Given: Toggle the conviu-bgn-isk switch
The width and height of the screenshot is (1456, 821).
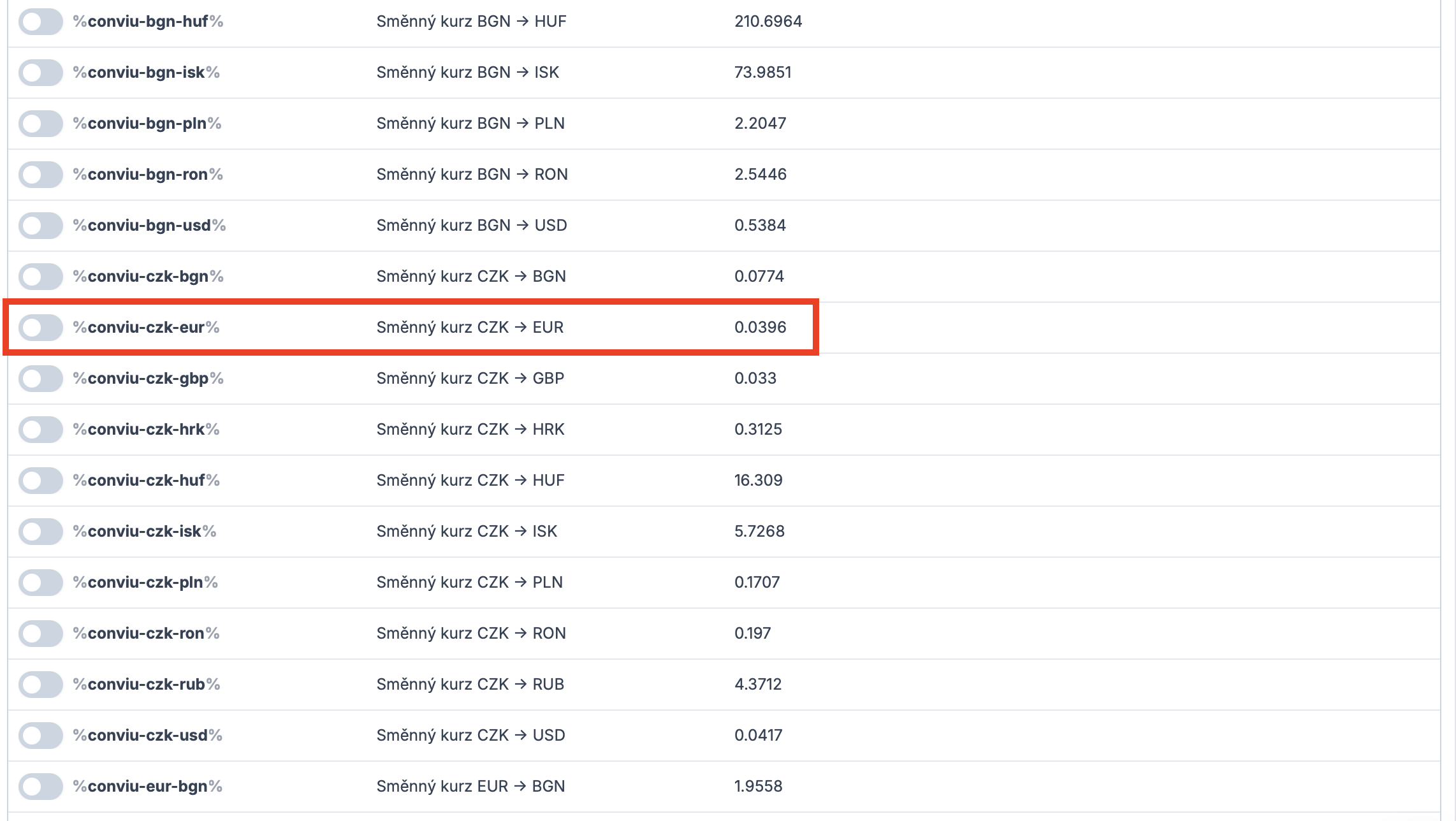Looking at the screenshot, I should click(41, 73).
